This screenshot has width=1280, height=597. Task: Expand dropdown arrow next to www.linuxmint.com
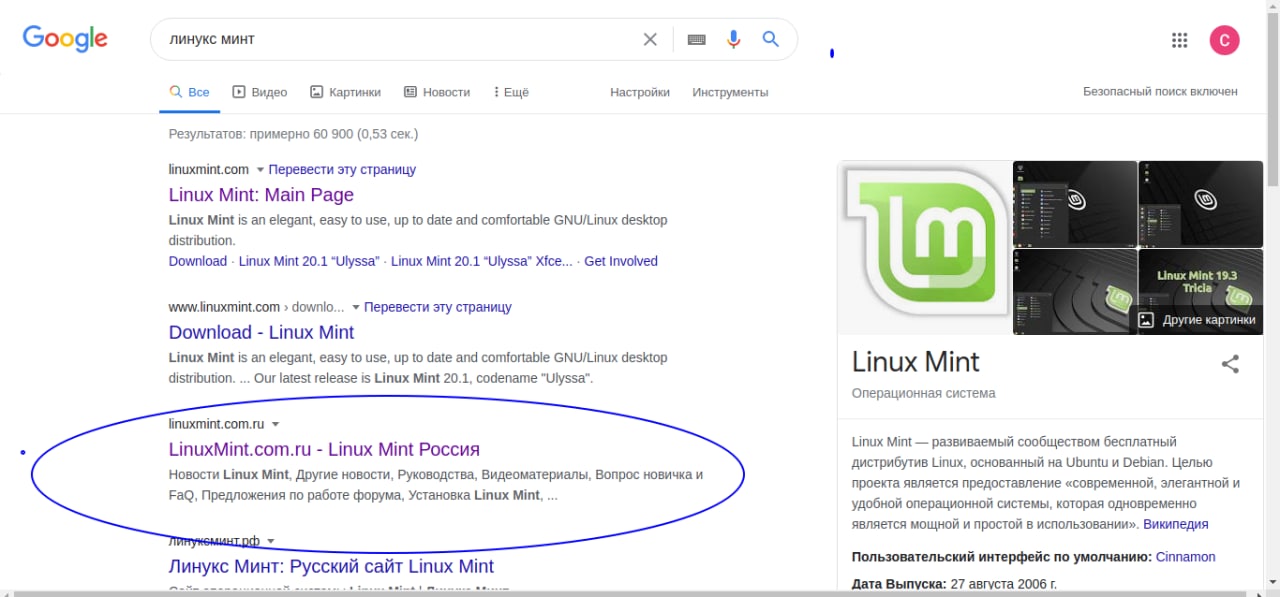(355, 307)
